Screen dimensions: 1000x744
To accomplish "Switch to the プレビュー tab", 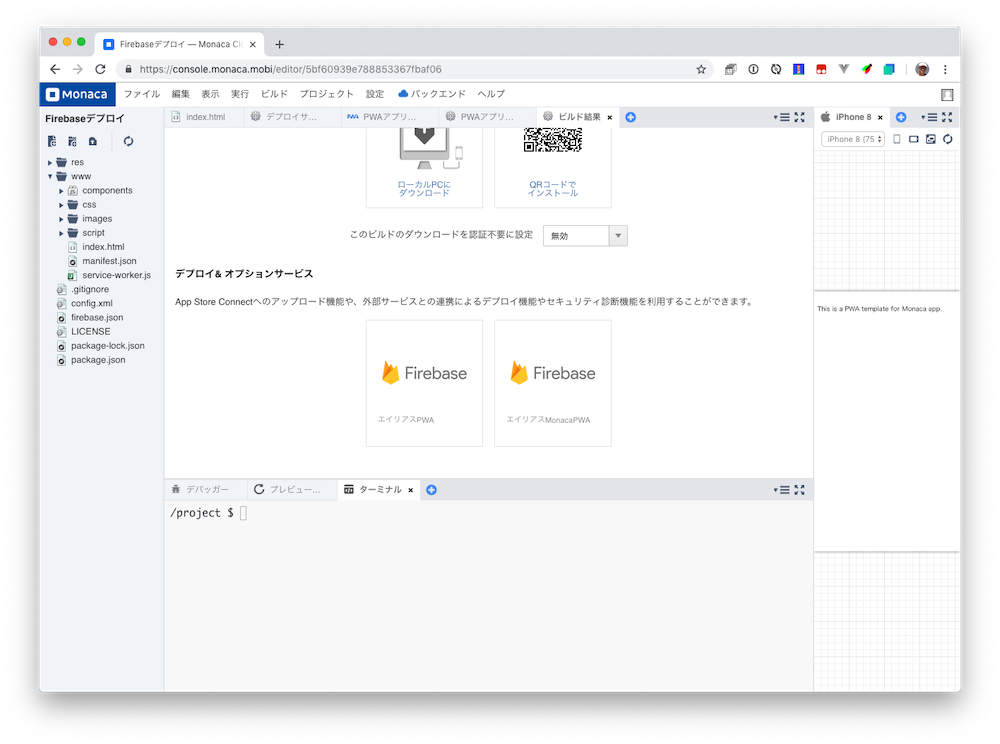I will (x=294, y=490).
